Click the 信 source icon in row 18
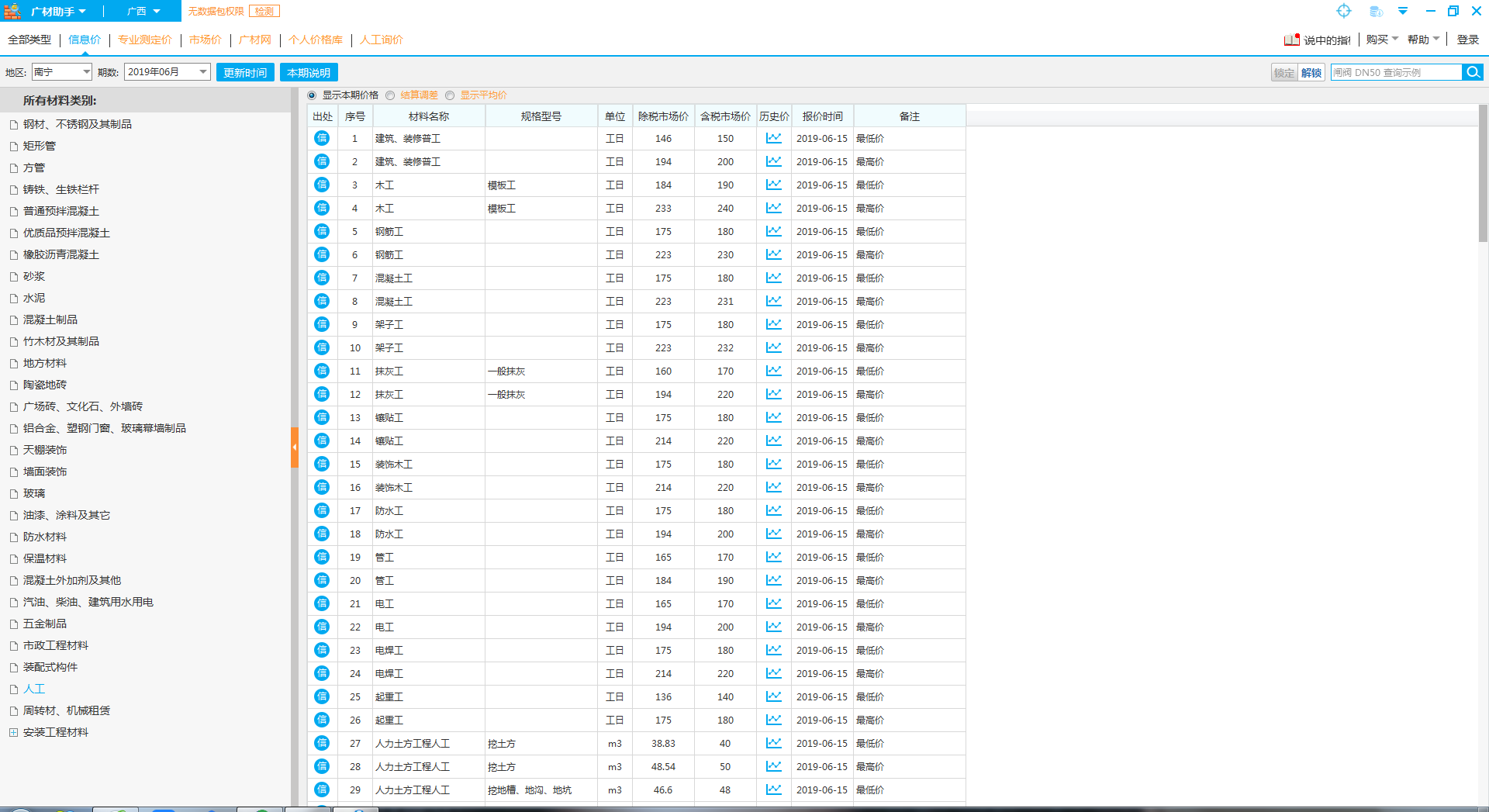Screen dimensions: 1489x812 pos(322,534)
